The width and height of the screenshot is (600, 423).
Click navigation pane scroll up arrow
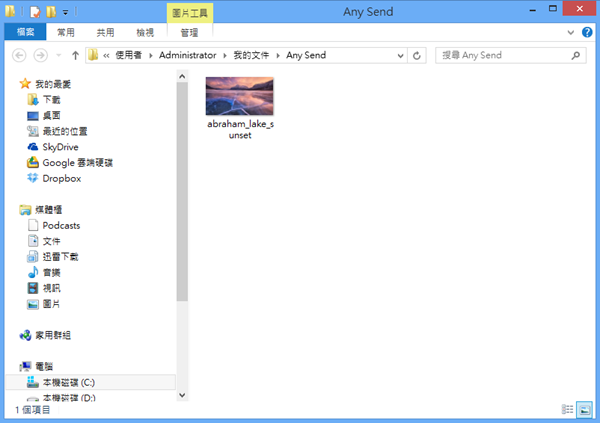(182, 76)
